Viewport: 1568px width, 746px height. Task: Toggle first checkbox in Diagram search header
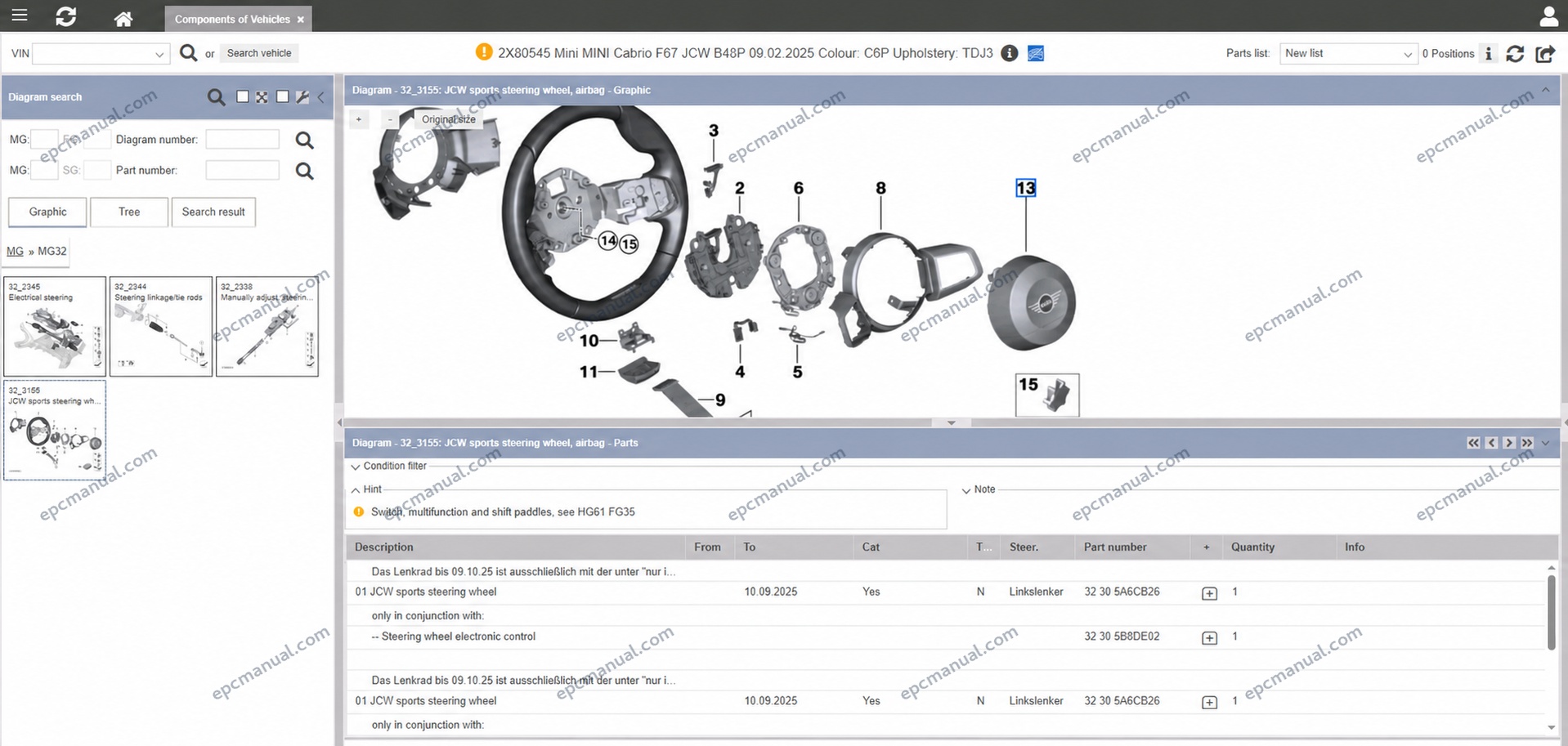242,96
